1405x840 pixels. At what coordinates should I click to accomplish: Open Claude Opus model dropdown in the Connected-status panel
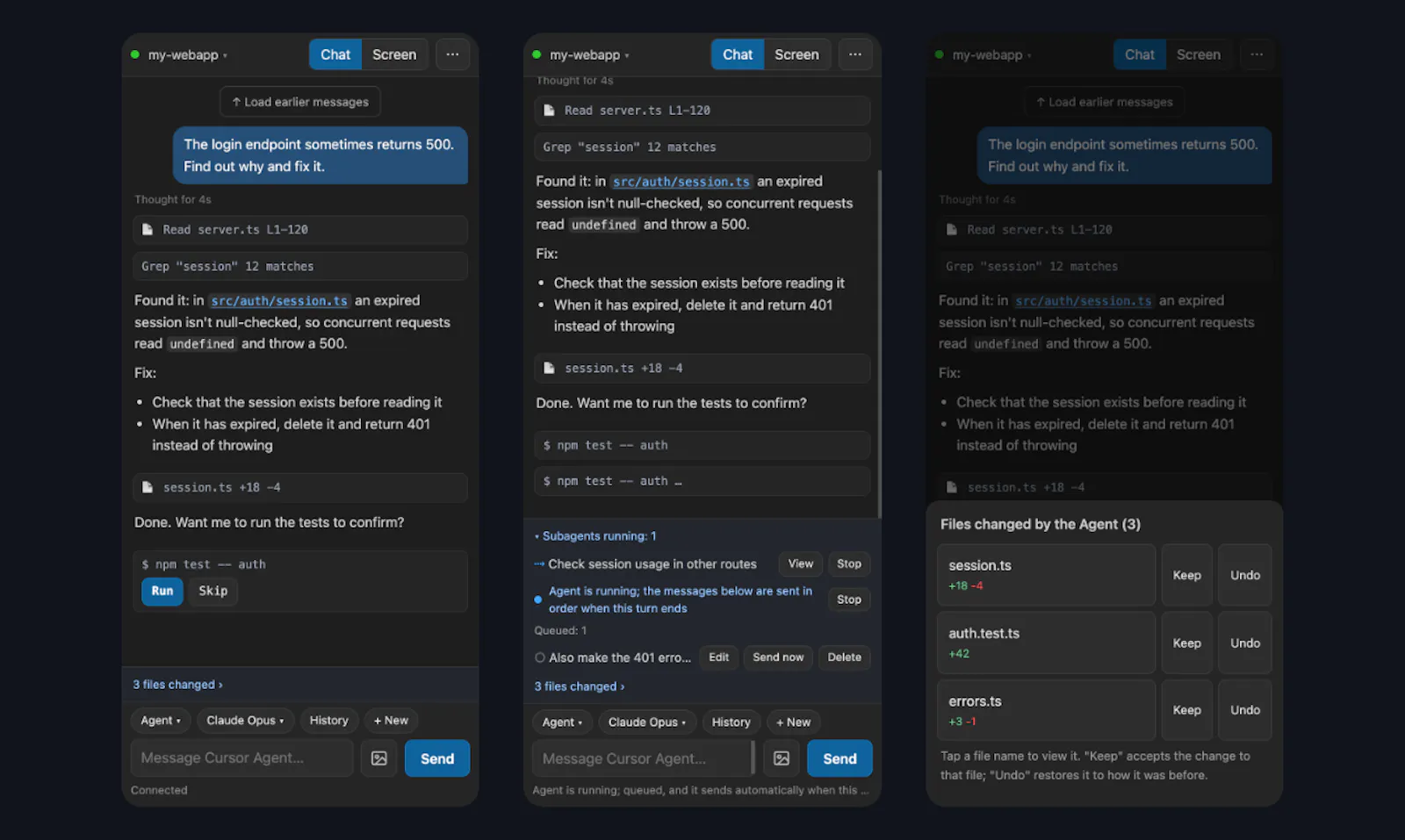[x=245, y=721]
